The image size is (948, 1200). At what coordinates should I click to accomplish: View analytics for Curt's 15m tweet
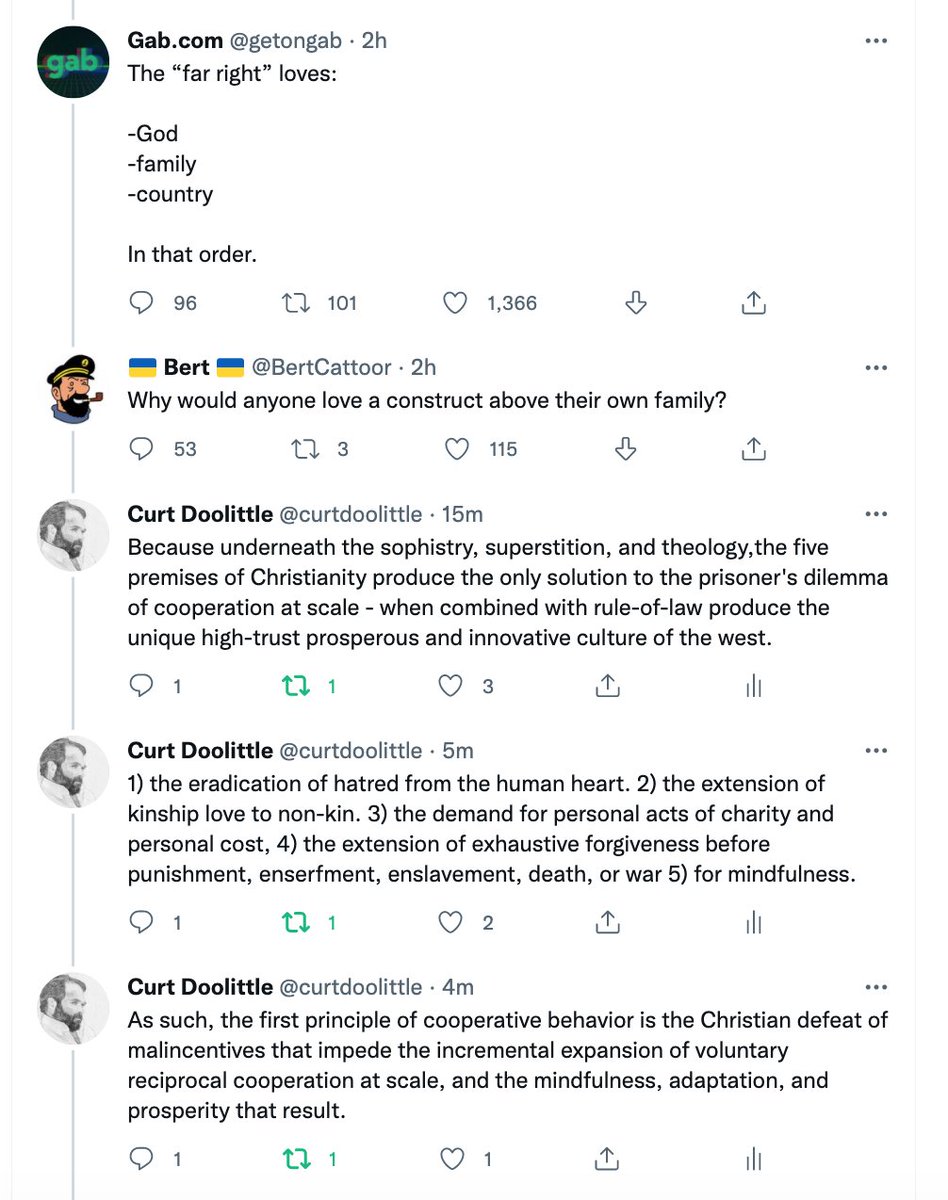[x=755, y=686]
